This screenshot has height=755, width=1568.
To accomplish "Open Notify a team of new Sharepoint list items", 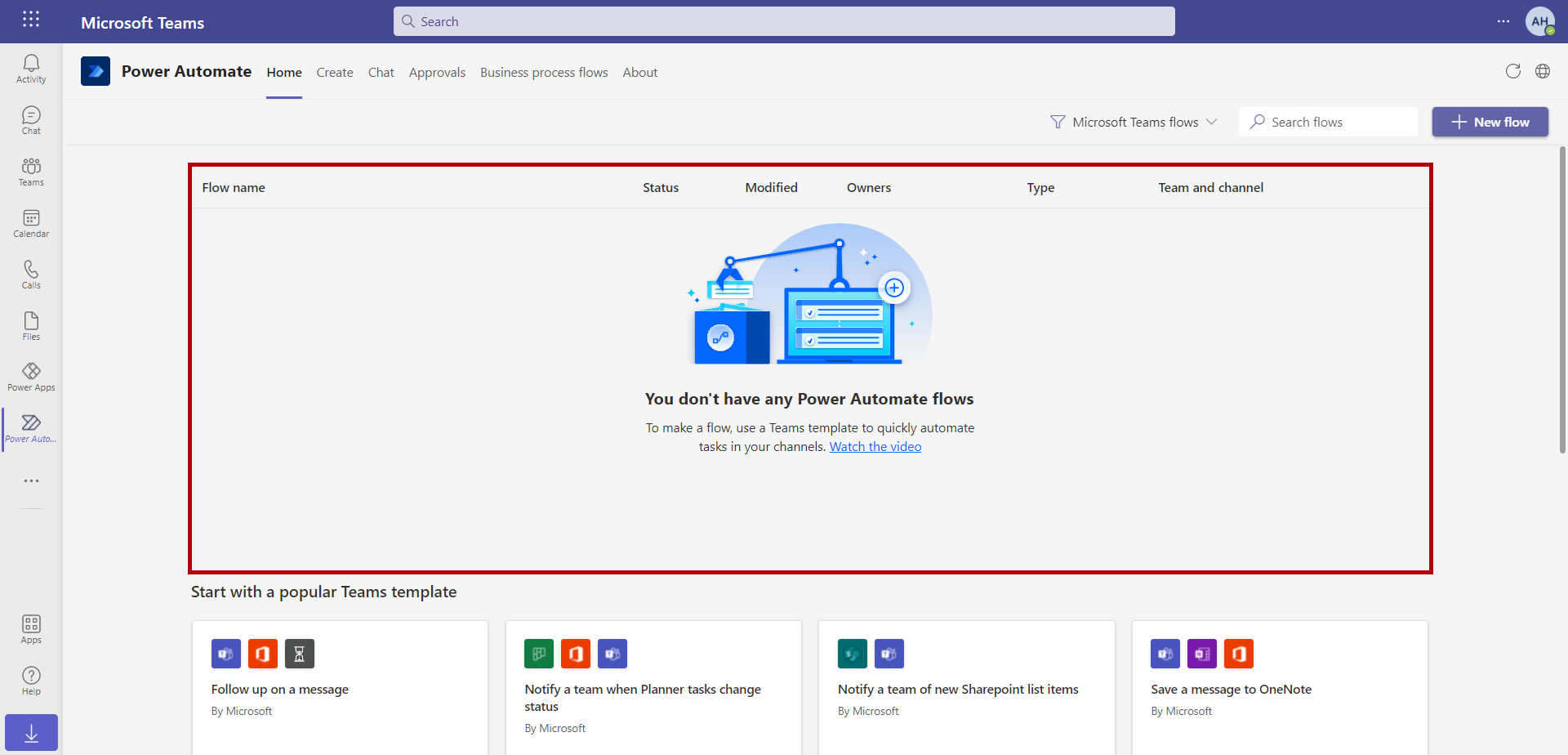I will [967, 687].
